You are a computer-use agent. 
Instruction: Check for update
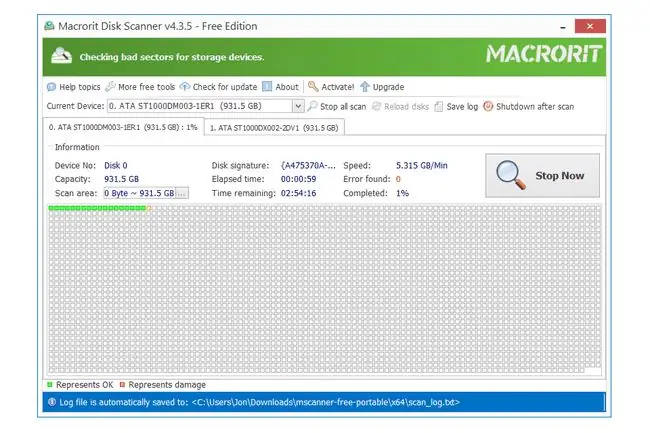(218, 87)
